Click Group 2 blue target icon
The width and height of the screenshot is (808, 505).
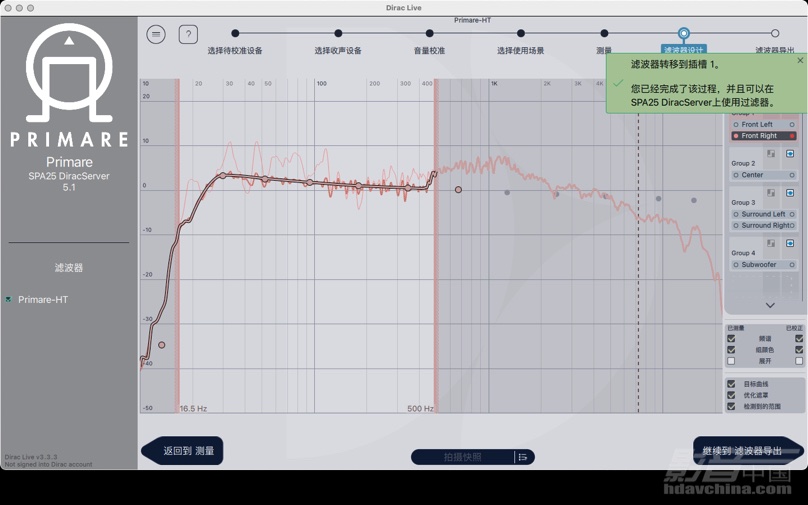click(790, 154)
